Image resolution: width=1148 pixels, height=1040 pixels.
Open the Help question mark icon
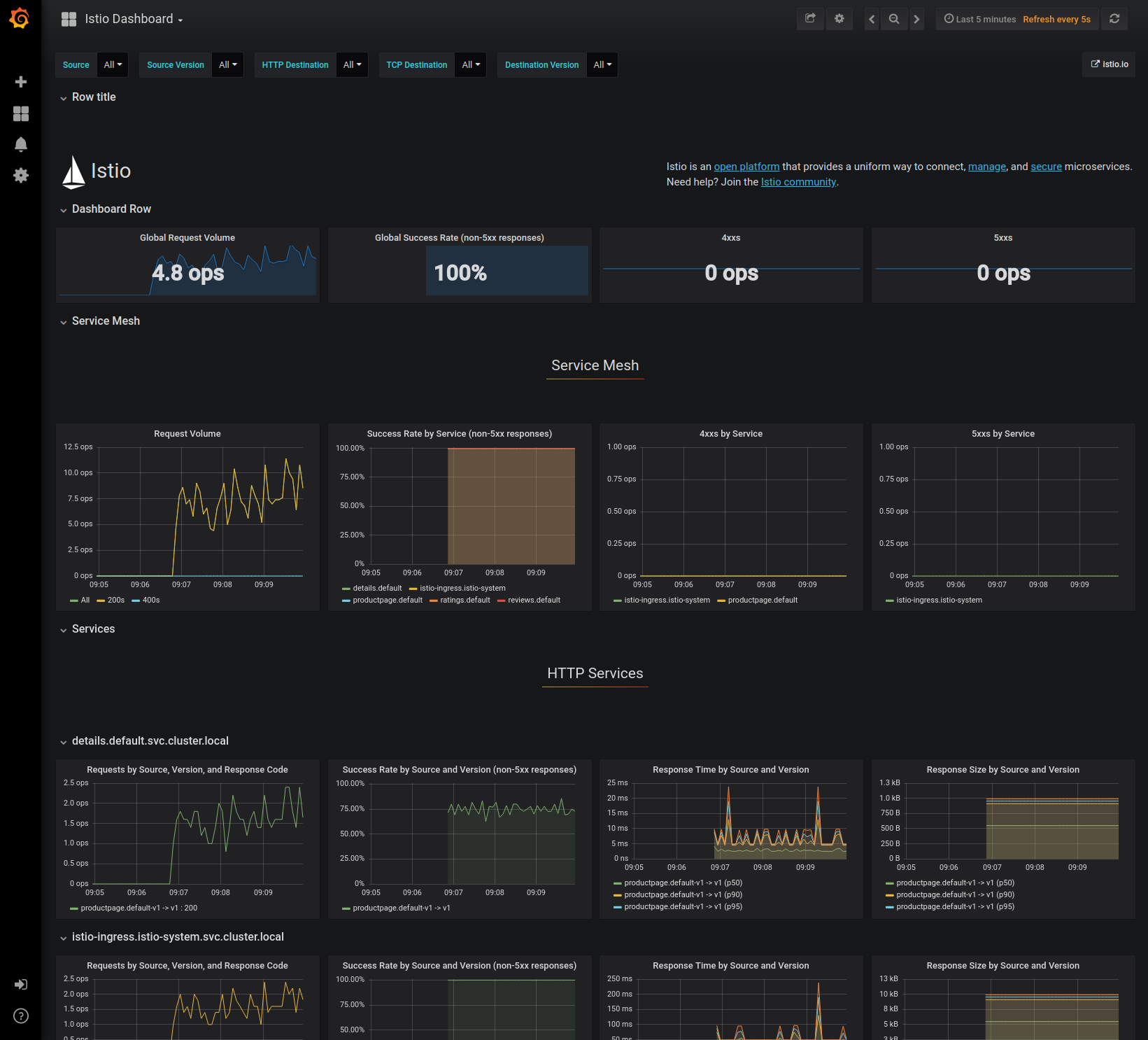(21, 1016)
